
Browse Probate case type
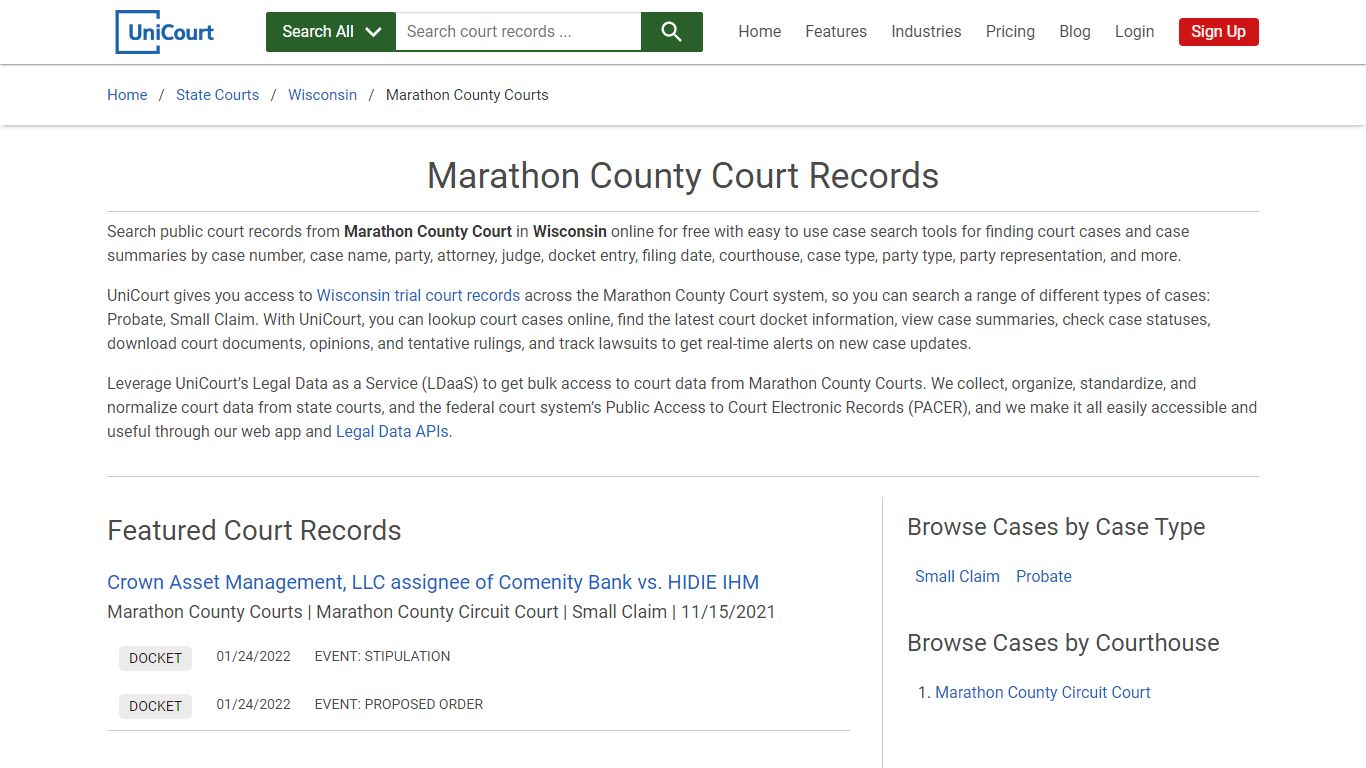click(1043, 577)
